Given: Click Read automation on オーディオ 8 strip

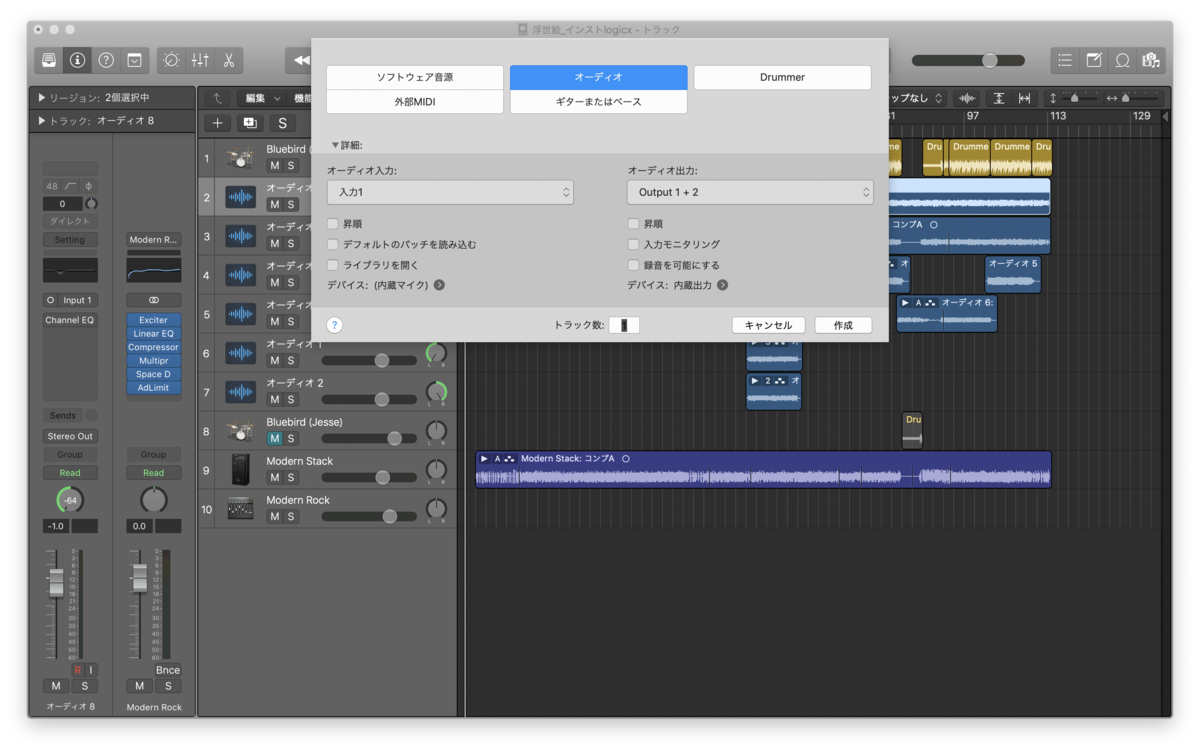Looking at the screenshot, I should pyautogui.click(x=70, y=473).
